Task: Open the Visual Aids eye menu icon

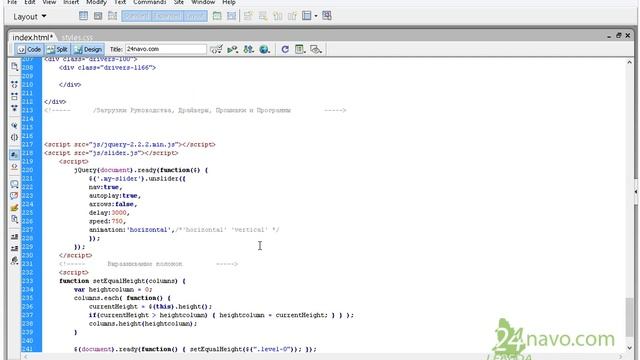Action: 316,49
